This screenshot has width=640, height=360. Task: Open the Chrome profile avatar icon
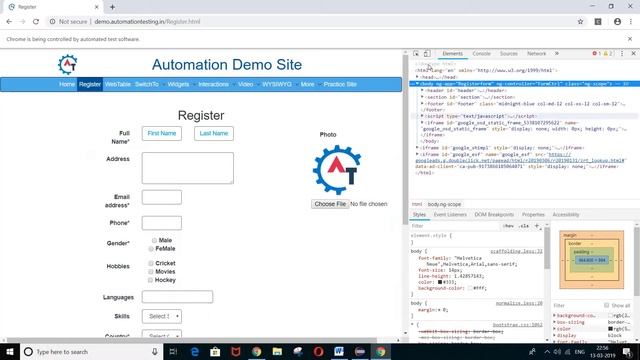pos(617,22)
